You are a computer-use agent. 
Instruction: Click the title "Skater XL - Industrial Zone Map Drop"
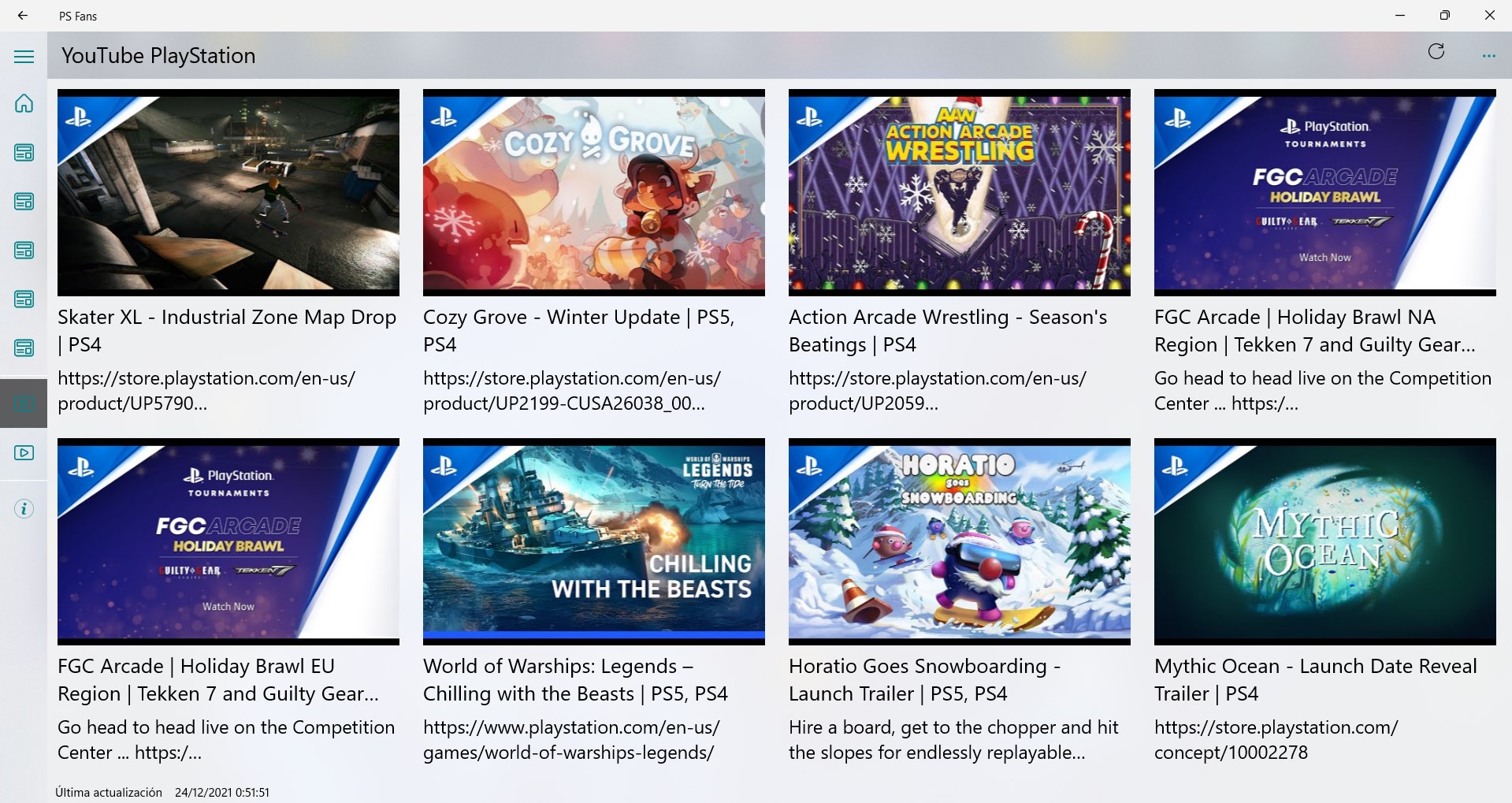pyautogui.click(x=227, y=331)
